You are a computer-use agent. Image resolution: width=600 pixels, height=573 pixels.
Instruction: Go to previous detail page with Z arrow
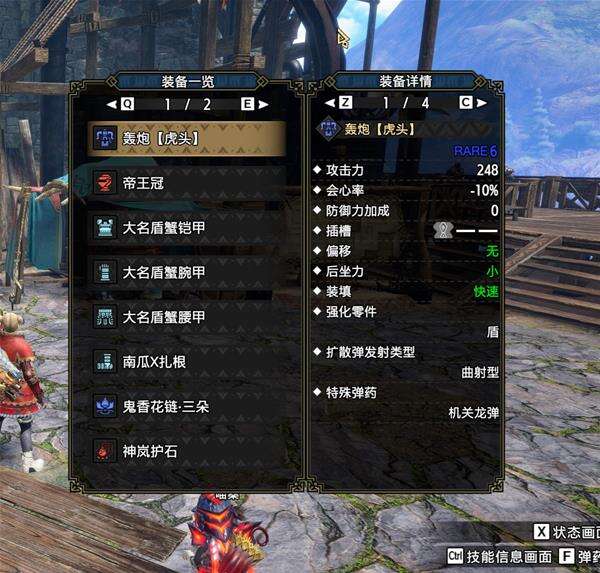click(338, 103)
